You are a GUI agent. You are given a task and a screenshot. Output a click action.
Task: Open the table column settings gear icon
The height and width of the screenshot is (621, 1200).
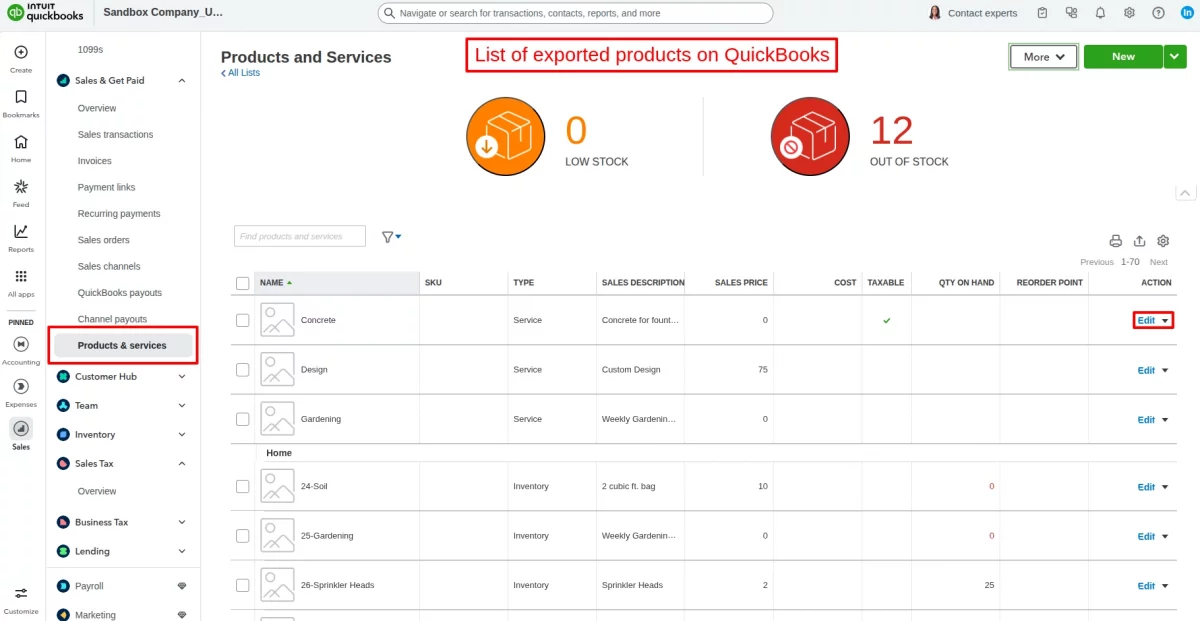[x=1162, y=241]
